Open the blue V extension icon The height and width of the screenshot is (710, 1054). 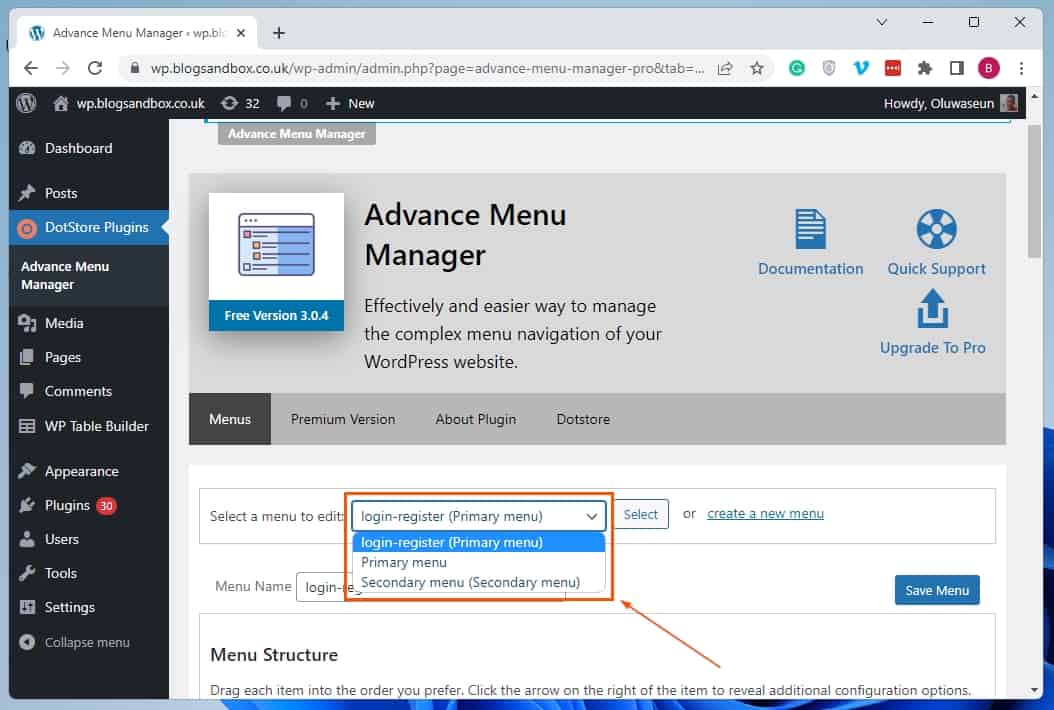tap(860, 68)
